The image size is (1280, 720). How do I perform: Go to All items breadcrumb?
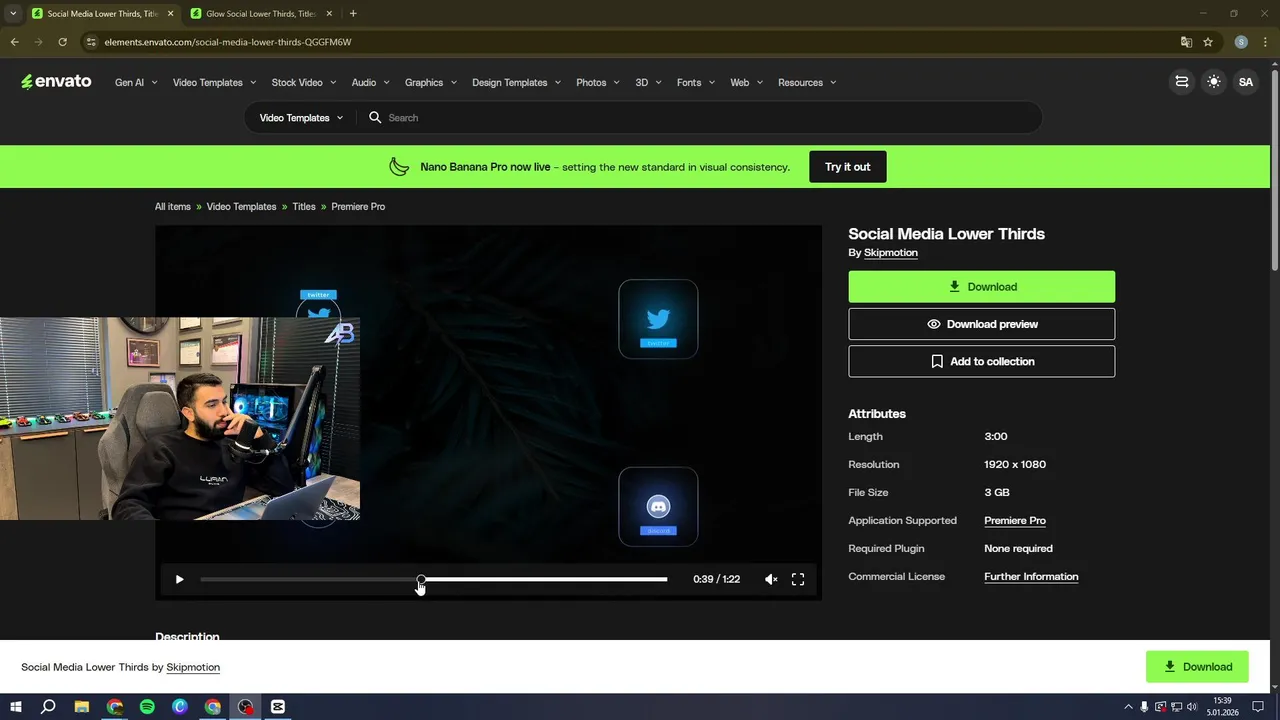coord(173,207)
